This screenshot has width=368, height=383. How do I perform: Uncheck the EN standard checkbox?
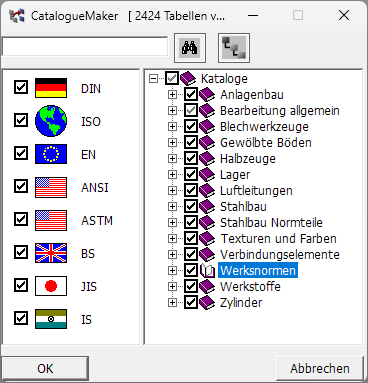21,154
